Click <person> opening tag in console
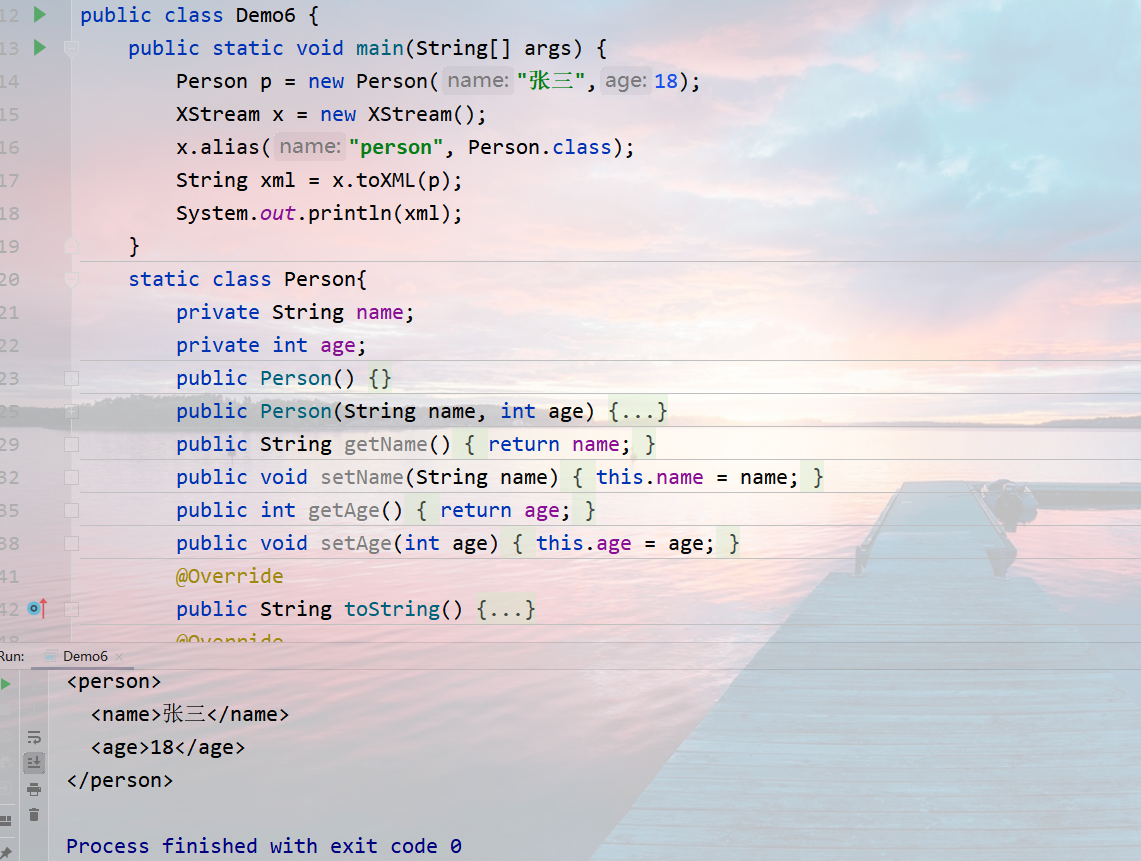The width and height of the screenshot is (1141, 861). (114, 681)
